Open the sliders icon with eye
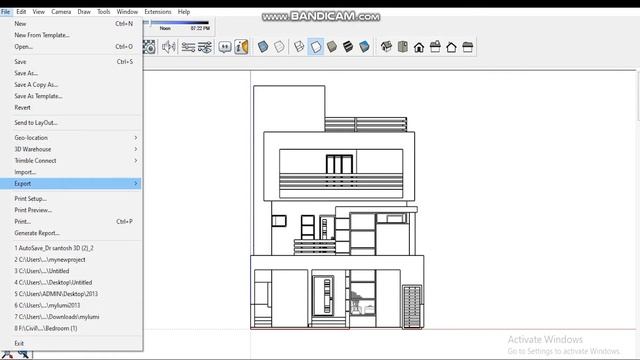 coord(204,47)
